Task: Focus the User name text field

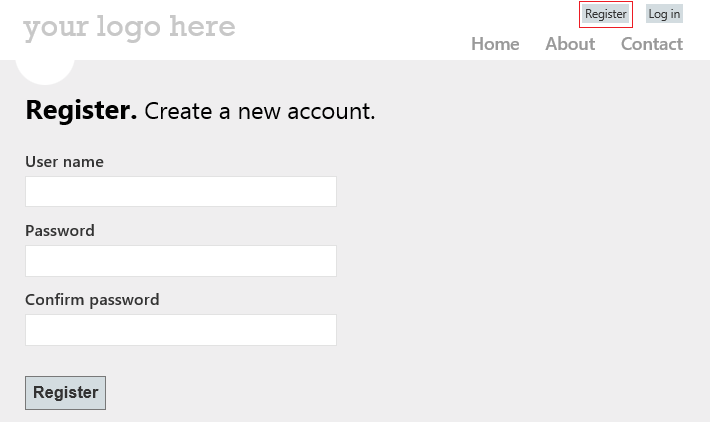Action: click(x=181, y=192)
